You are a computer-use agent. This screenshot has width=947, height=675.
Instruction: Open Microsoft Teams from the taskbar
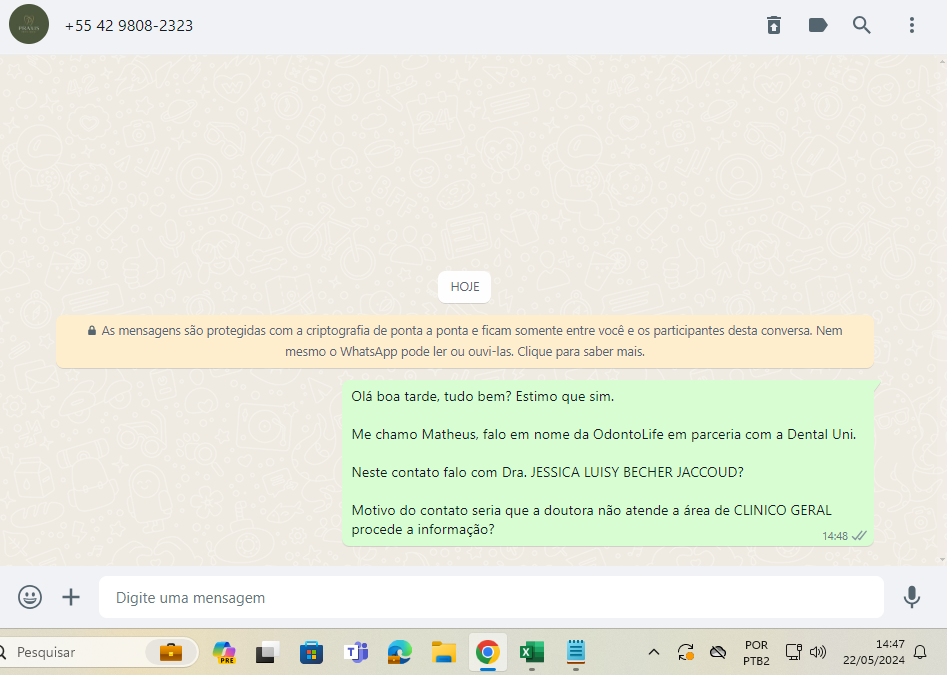point(356,653)
